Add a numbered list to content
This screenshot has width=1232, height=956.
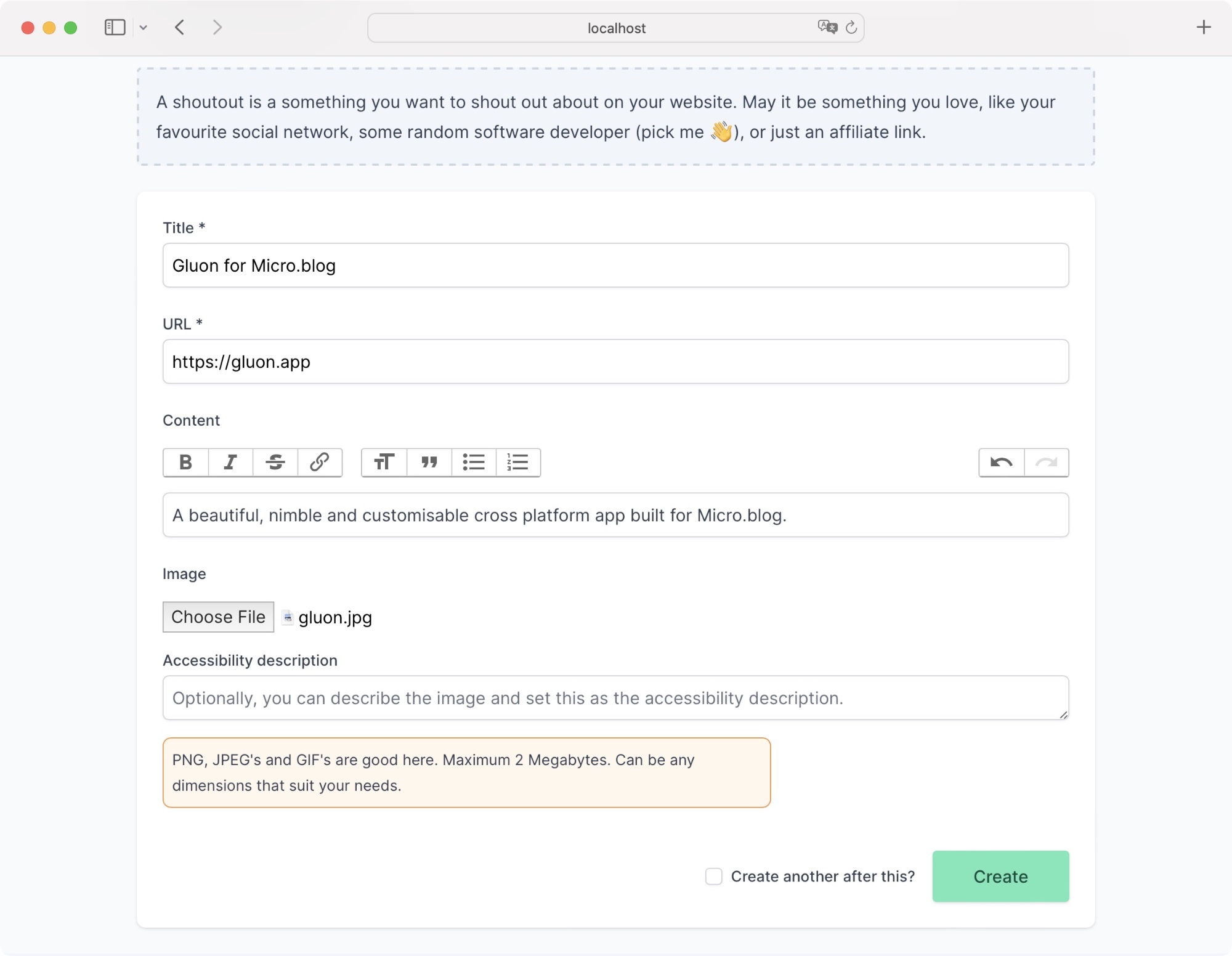click(x=519, y=462)
